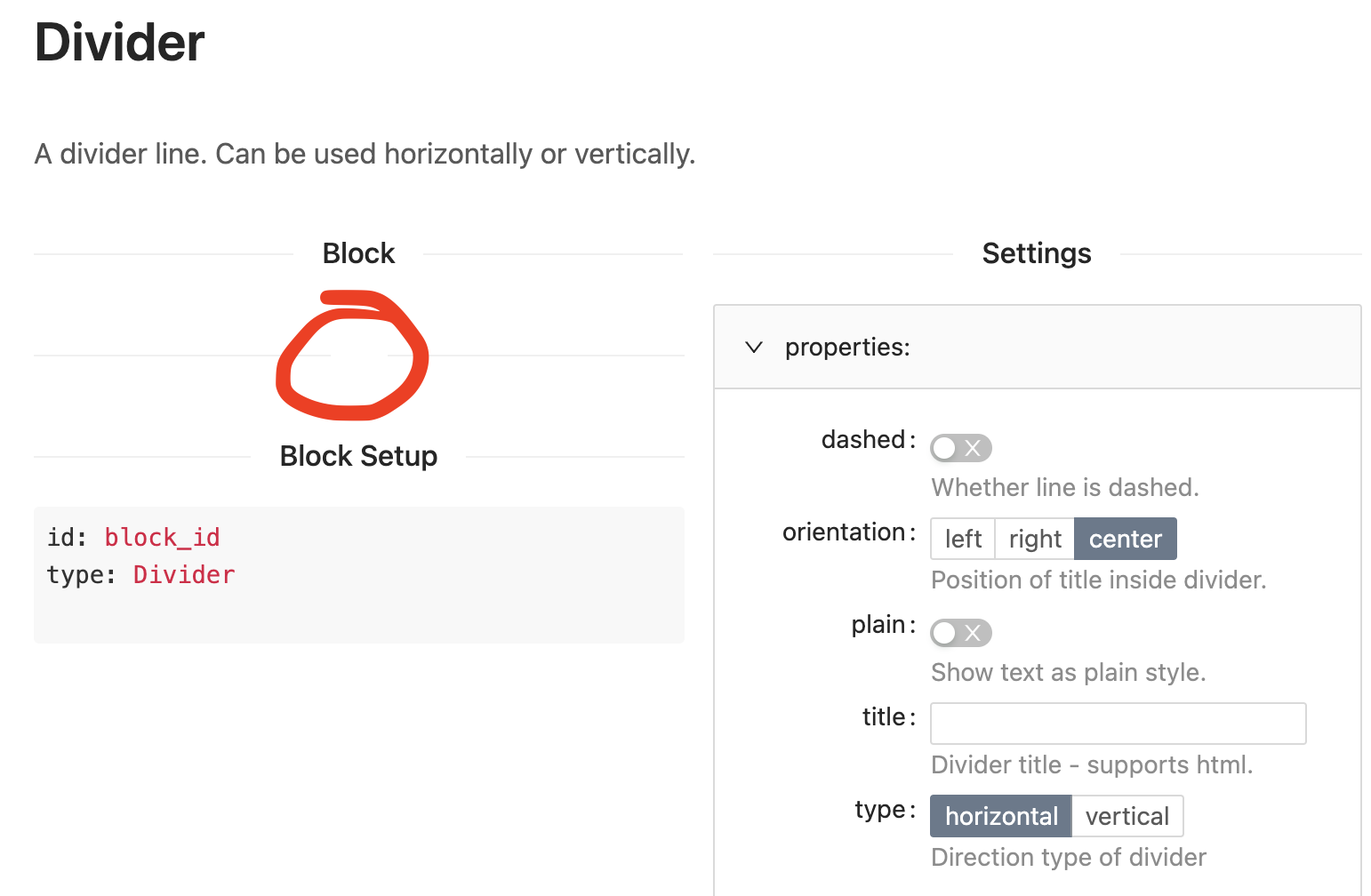Switch divider type to vertical

(x=1127, y=815)
